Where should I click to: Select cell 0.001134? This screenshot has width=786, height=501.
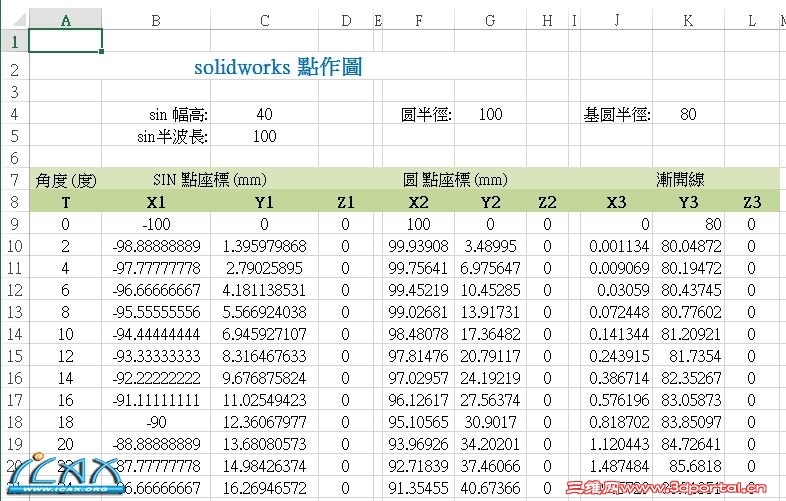(617, 246)
